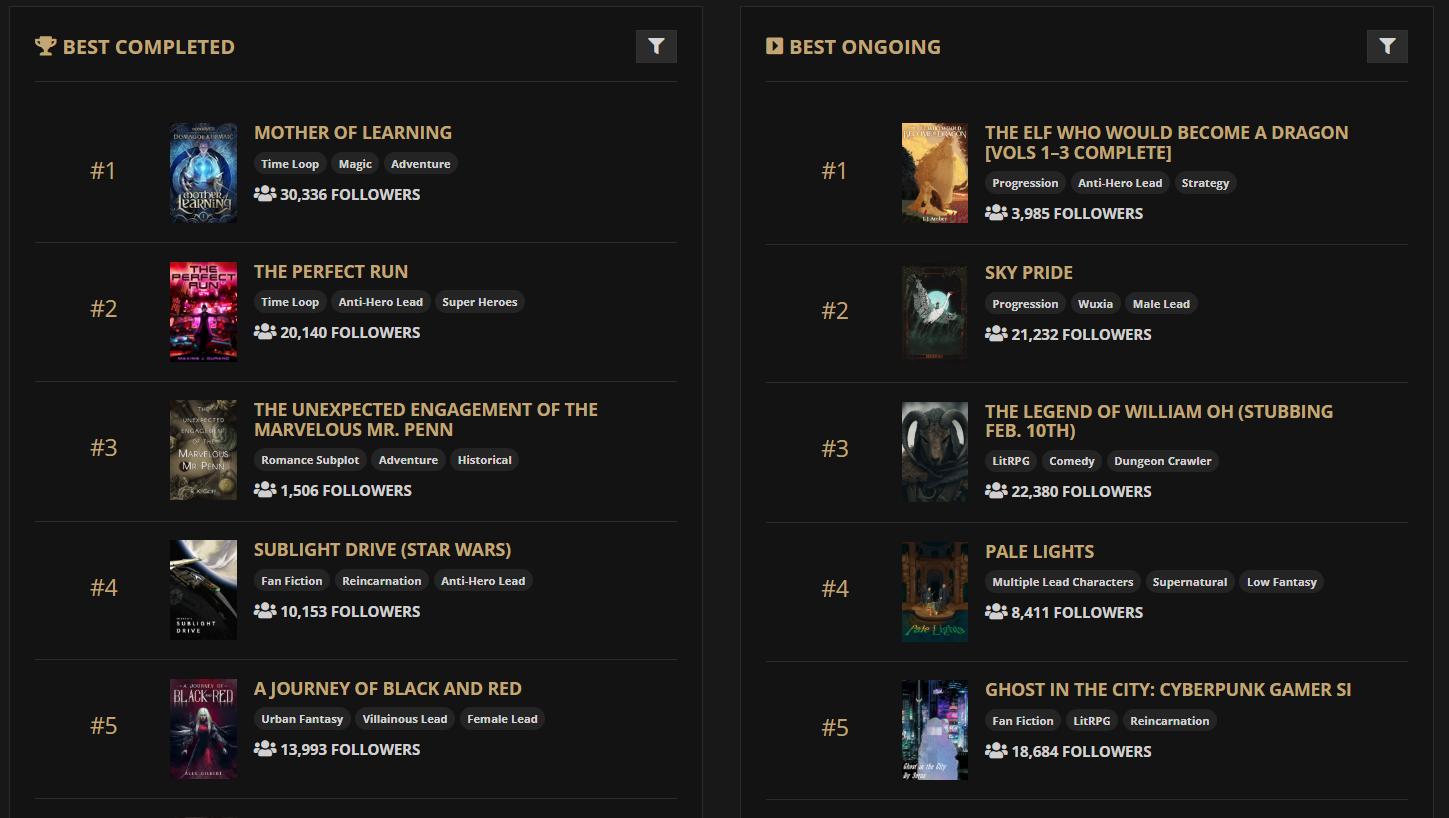Open the Mother of Learning title link
Image resolution: width=1449 pixels, height=818 pixels.
tap(353, 132)
